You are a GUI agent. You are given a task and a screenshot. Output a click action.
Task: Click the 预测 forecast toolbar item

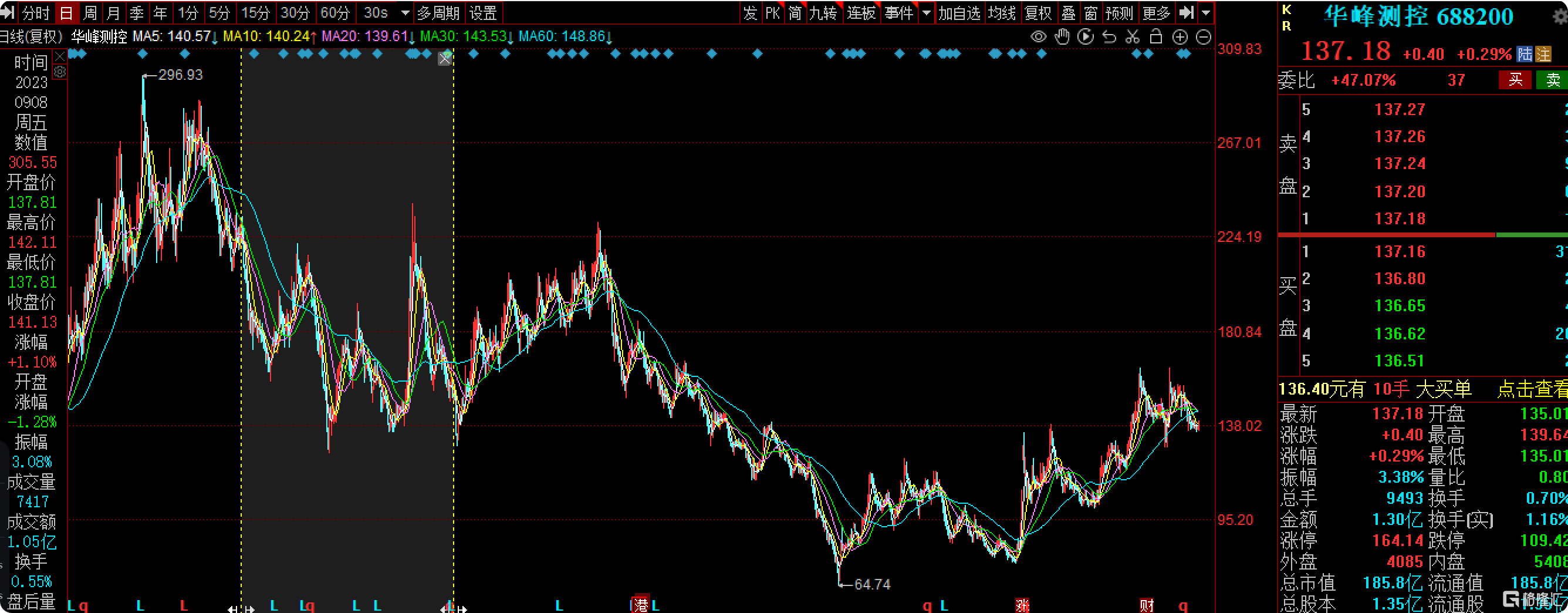click(1118, 13)
